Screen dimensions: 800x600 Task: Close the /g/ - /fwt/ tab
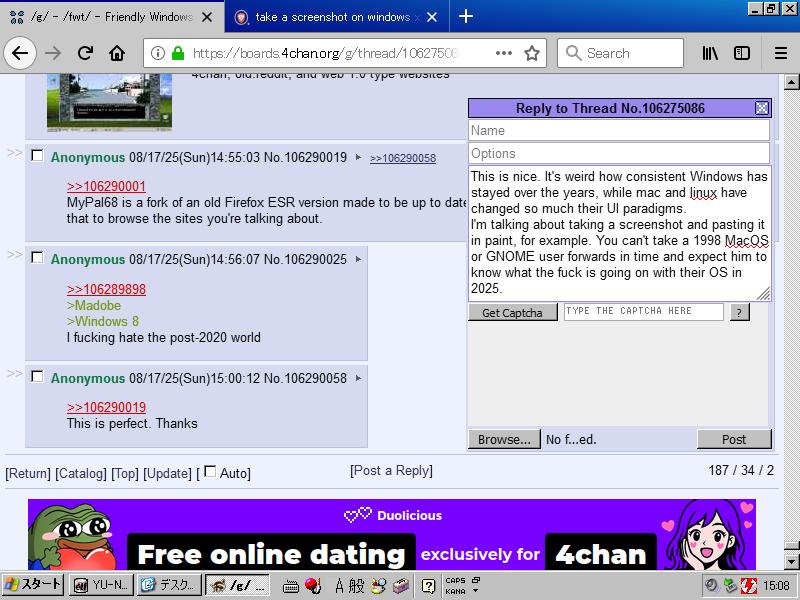pos(207,17)
